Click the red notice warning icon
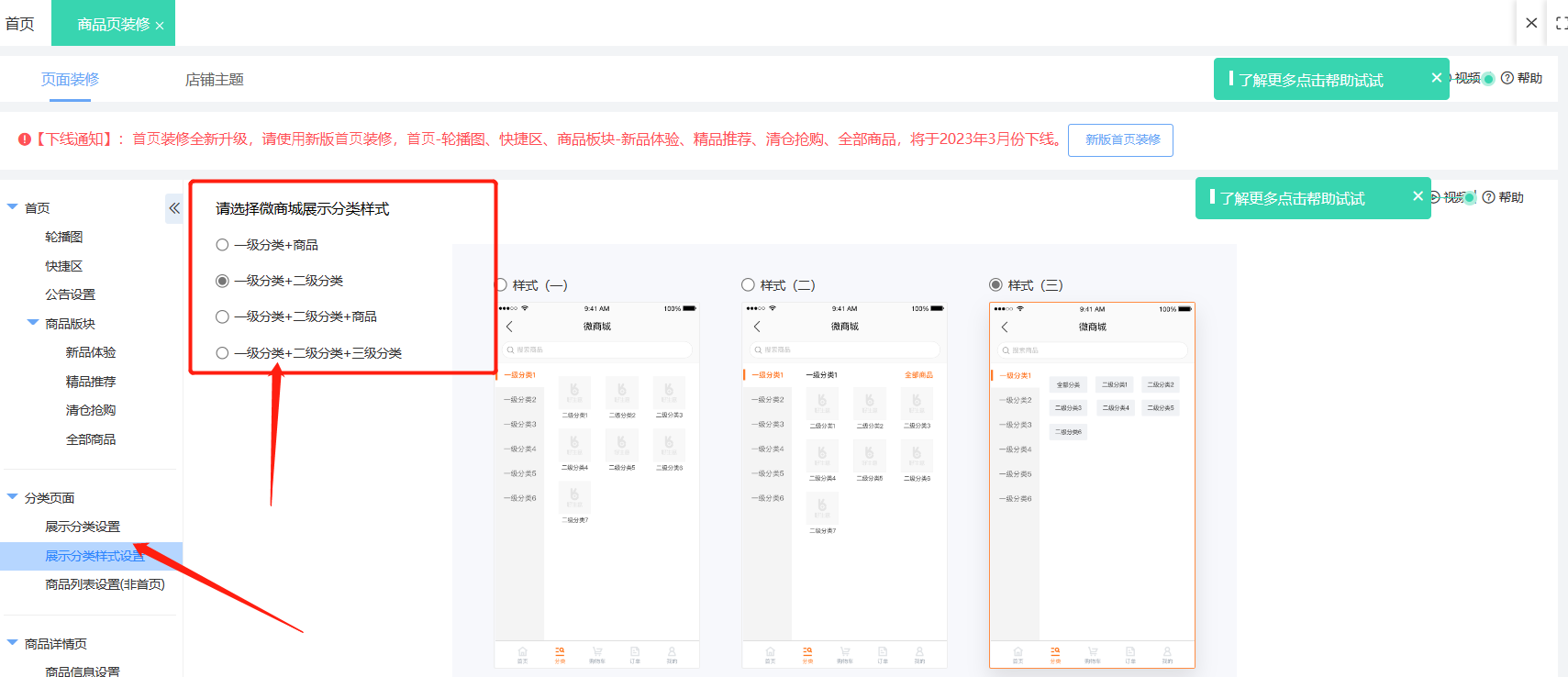 pos(25,139)
